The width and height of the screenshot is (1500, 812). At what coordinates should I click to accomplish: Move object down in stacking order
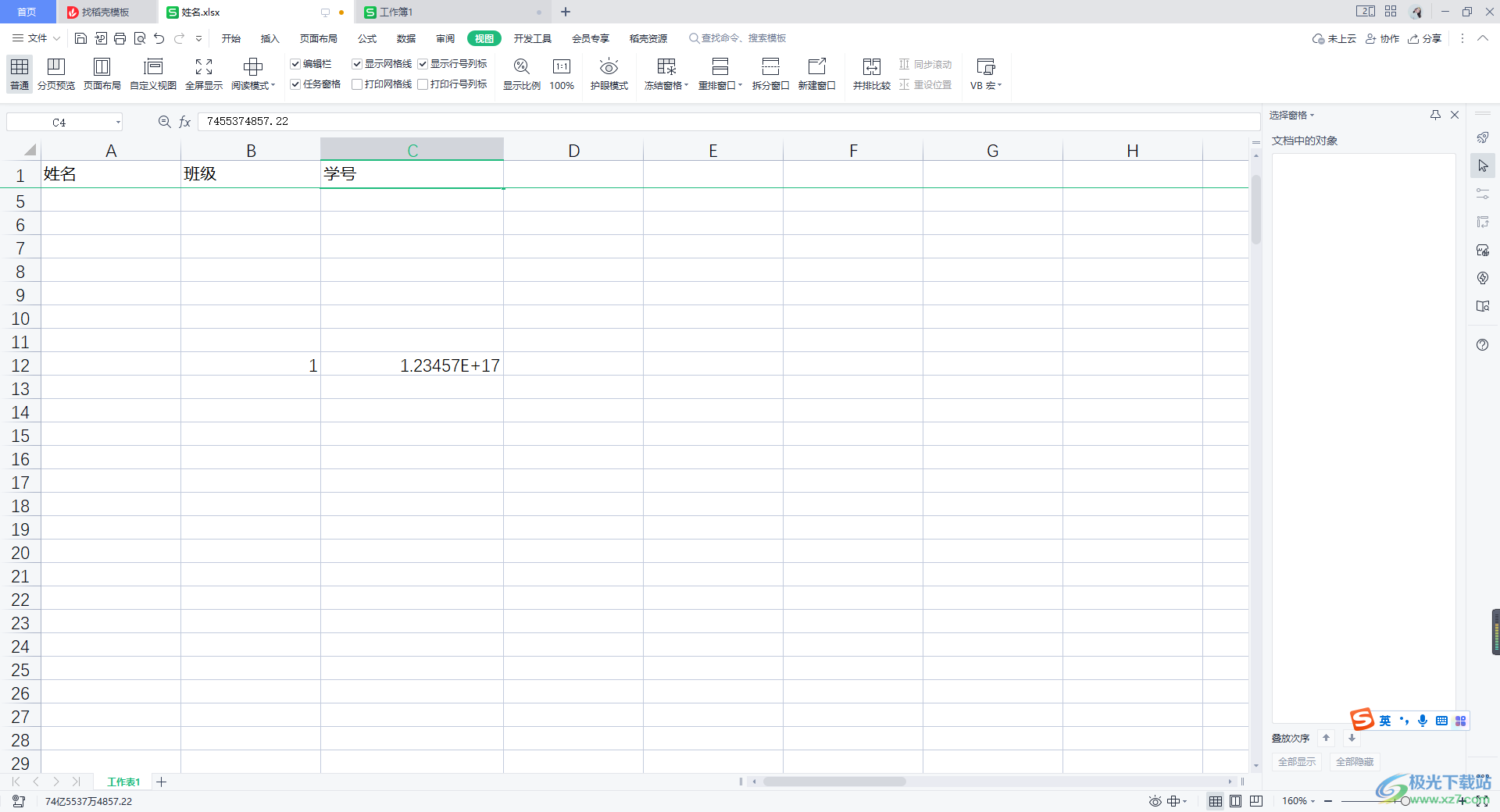(x=1352, y=738)
